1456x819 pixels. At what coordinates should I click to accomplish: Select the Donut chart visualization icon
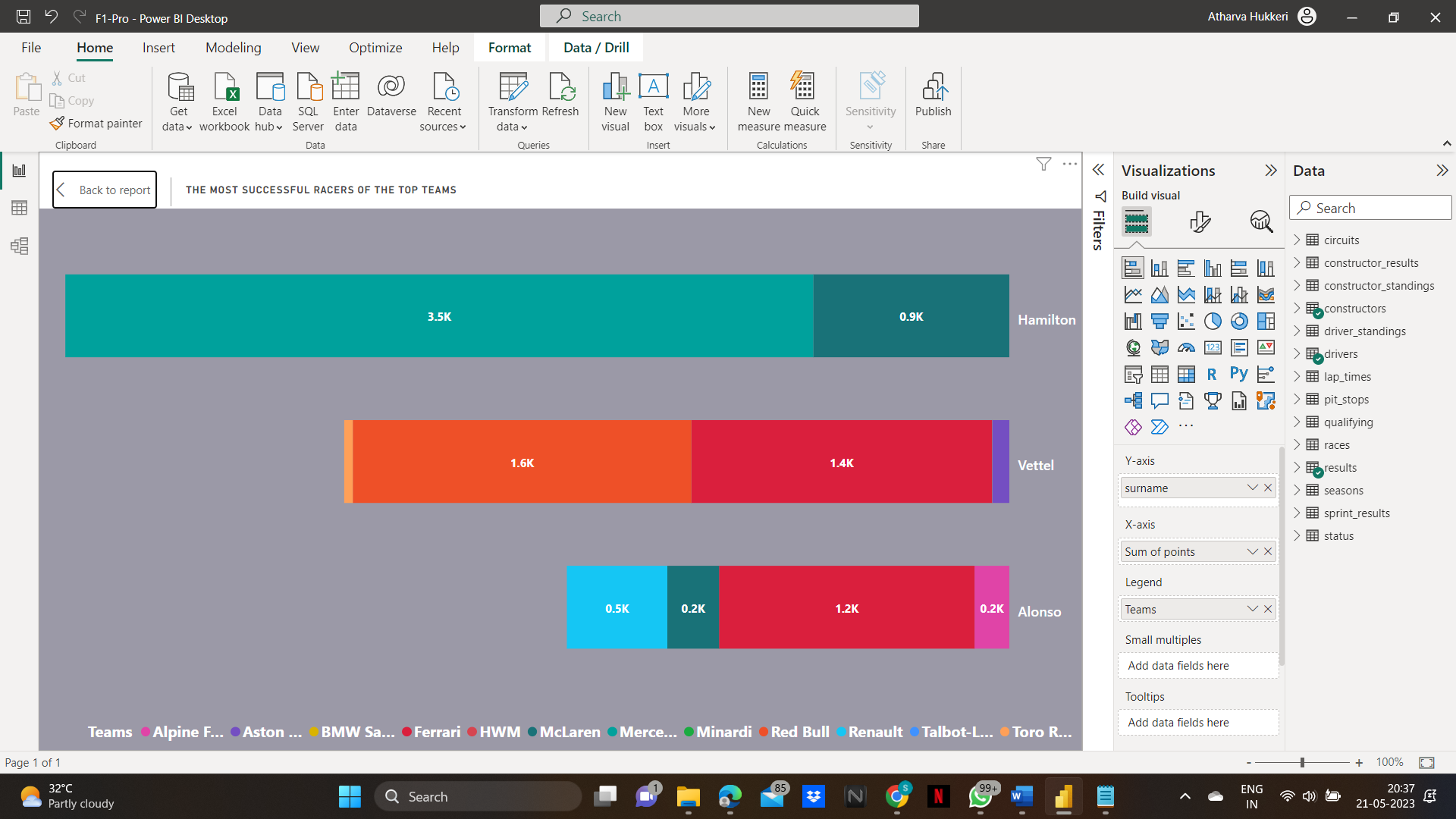(1239, 322)
